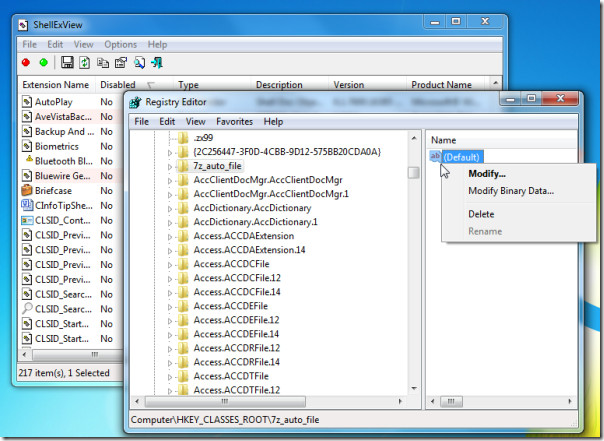
Task: Click the Registry Editor title bar icon
Action: tap(135, 102)
